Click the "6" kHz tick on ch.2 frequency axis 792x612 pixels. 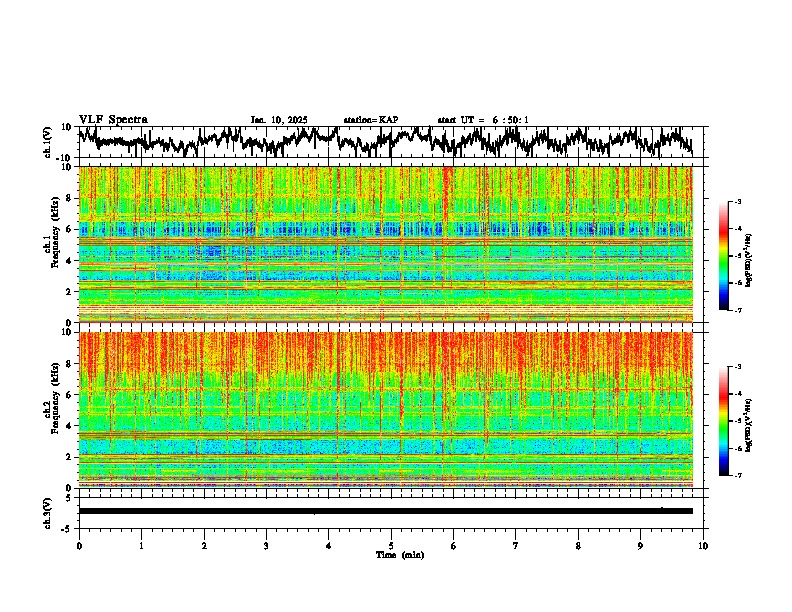click(x=70, y=395)
